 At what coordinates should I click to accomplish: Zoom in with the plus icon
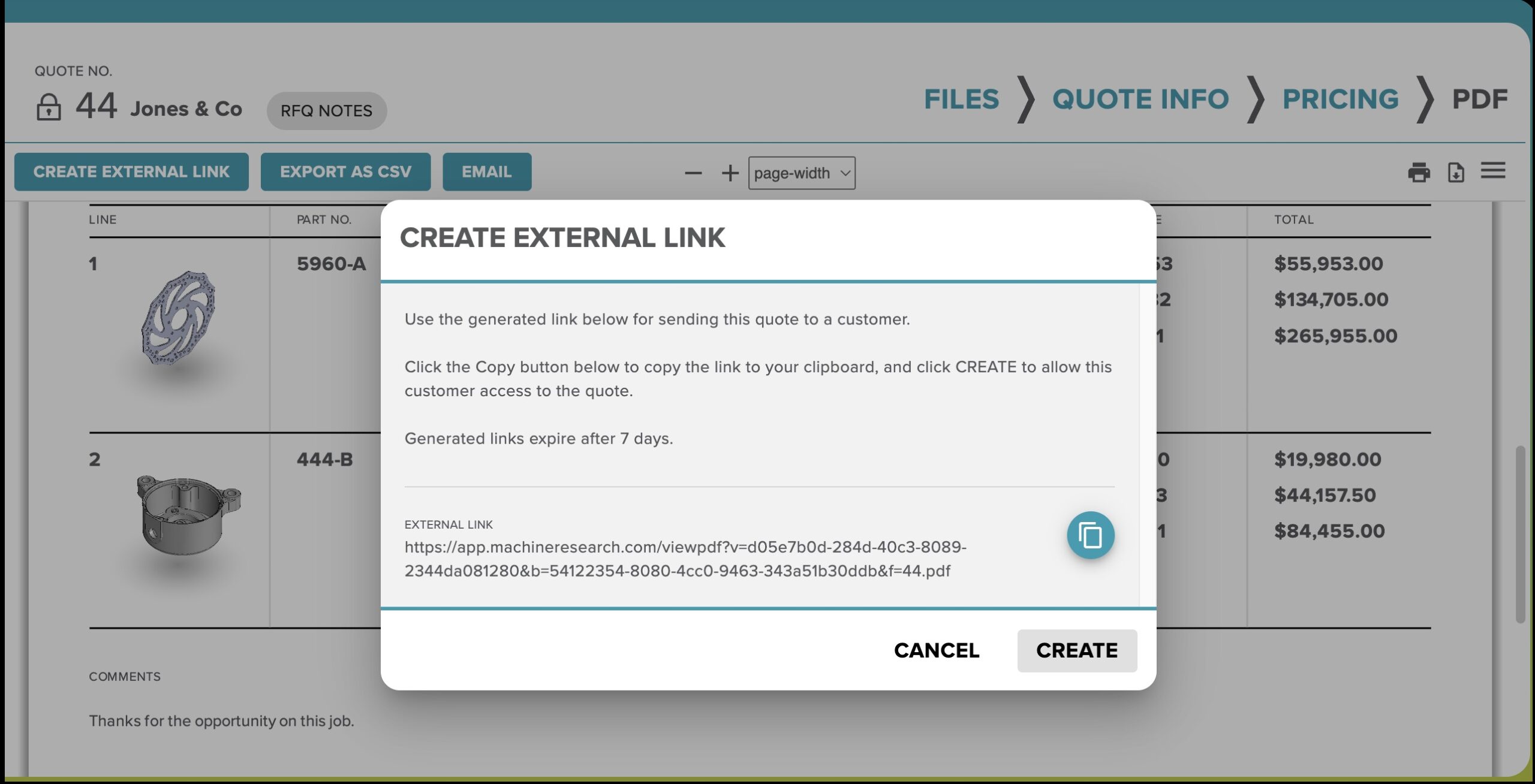tap(730, 173)
